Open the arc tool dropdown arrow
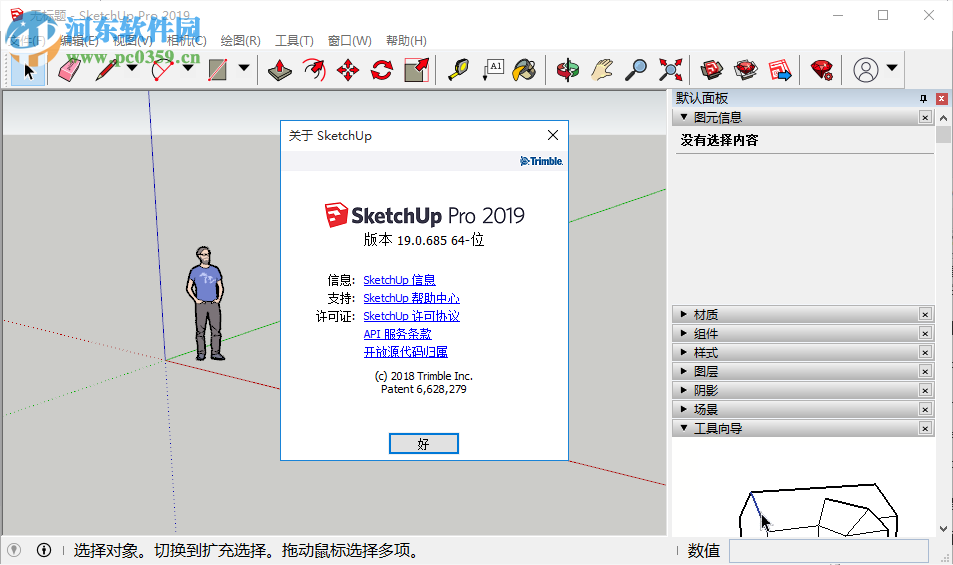953x565 pixels. [x=188, y=68]
